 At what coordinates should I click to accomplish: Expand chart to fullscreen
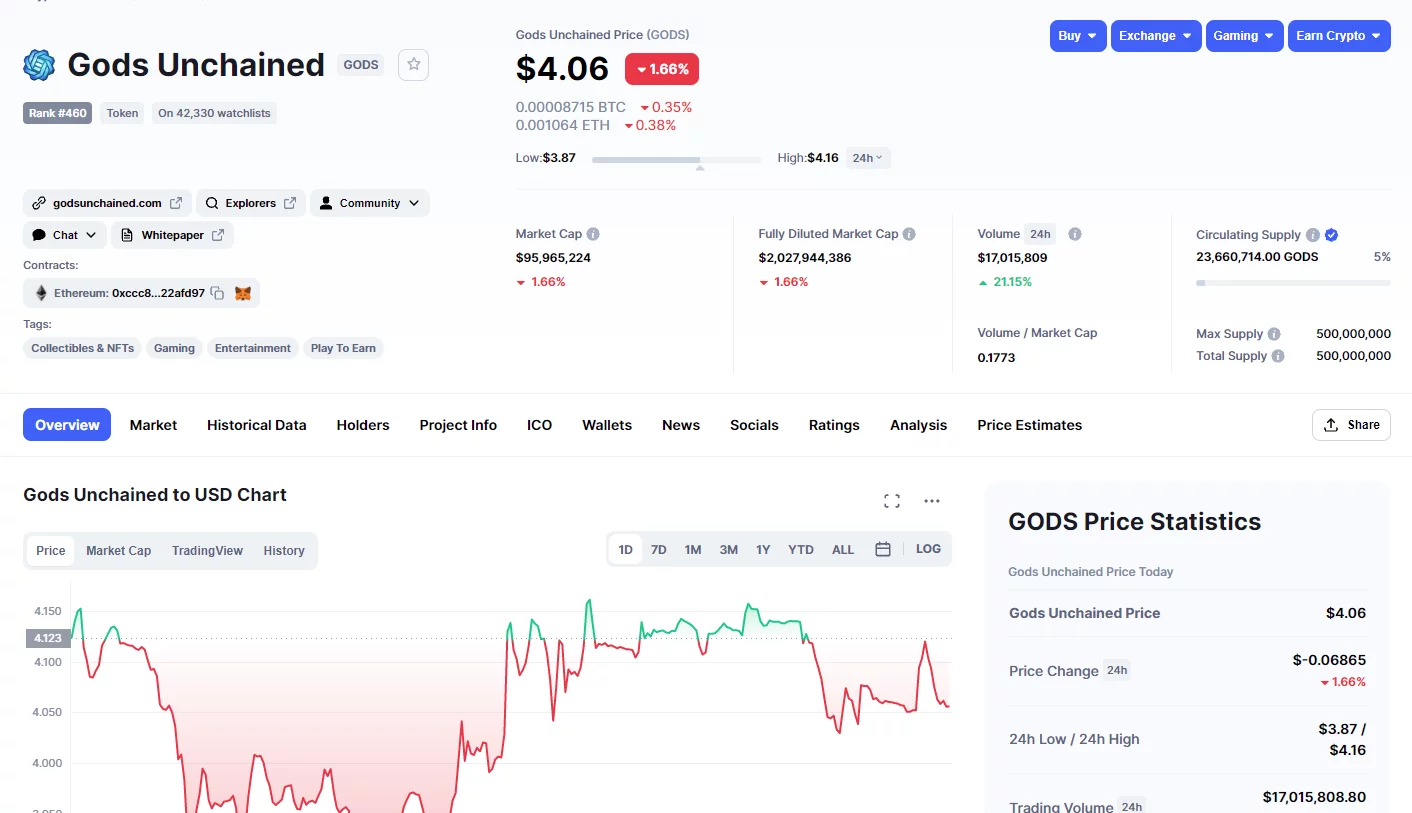[x=892, y=501]
